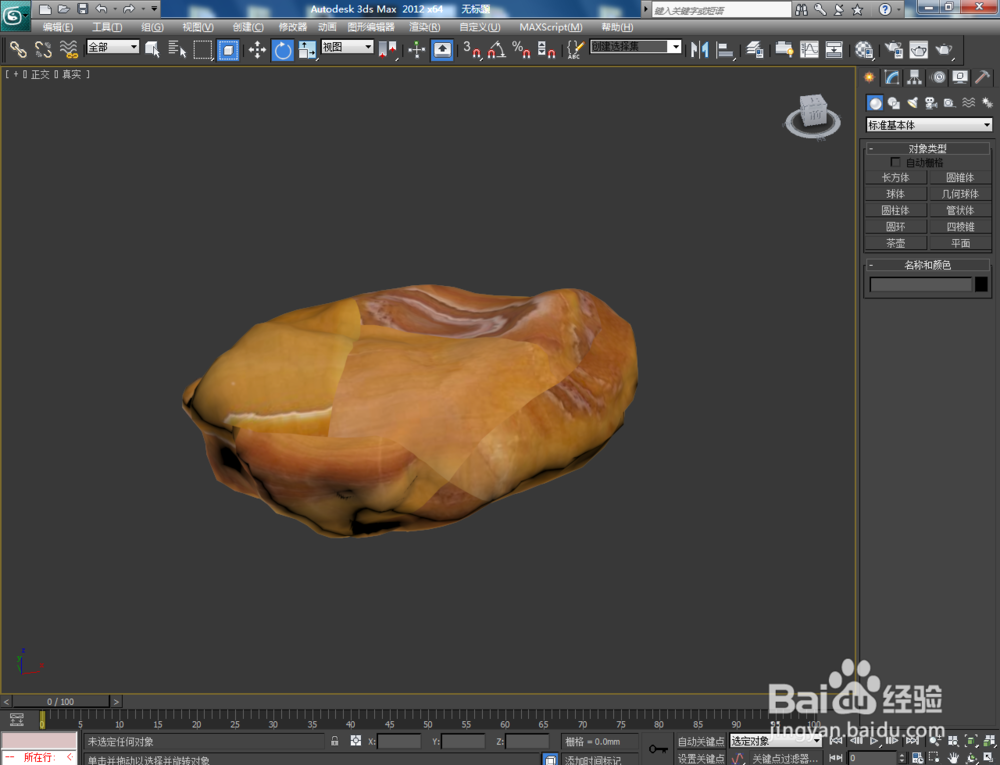1000x765 pixels.
Task: Click the 0 / 100 time slider
Action: coord(61,701)
